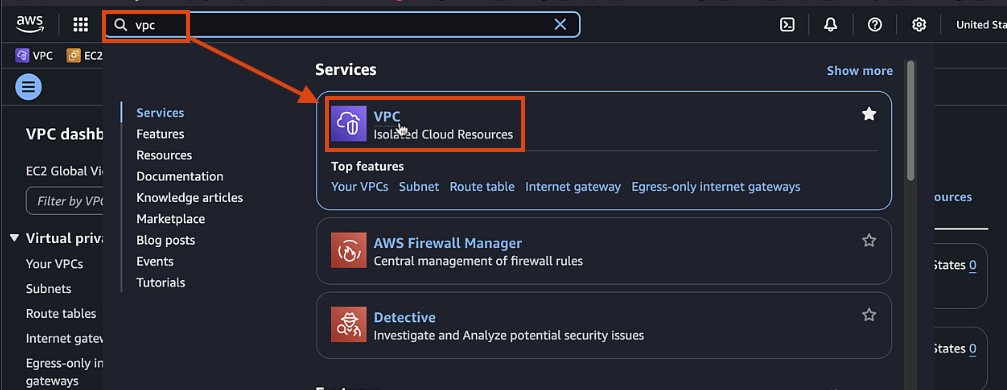1007x390 pixels.
Task: Open VPC favorite shortcut in bookmarks bar
Action: [34, 56]
